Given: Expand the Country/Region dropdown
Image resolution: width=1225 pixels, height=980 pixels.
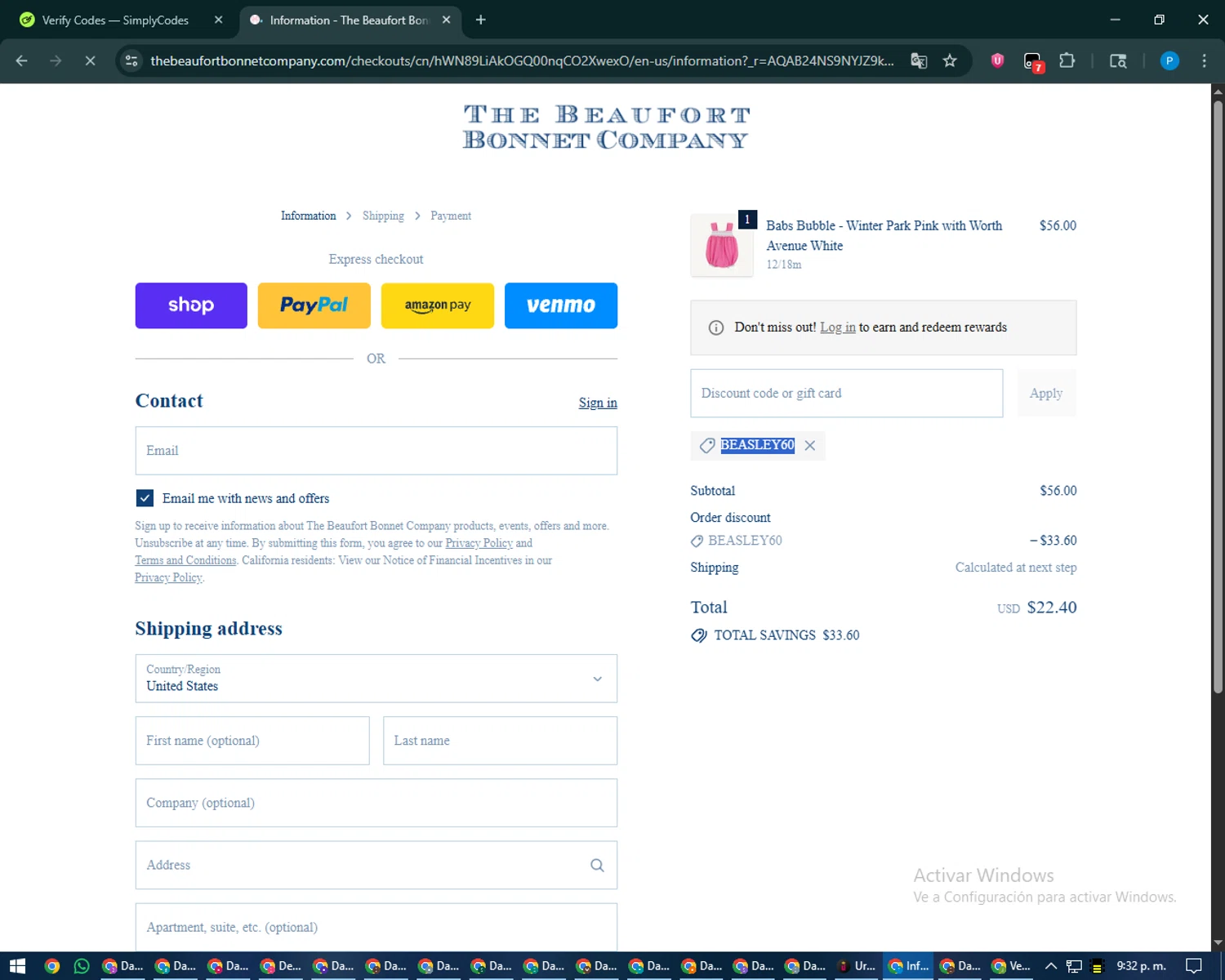Looking at the screenshot, I should tap(376, 679).
